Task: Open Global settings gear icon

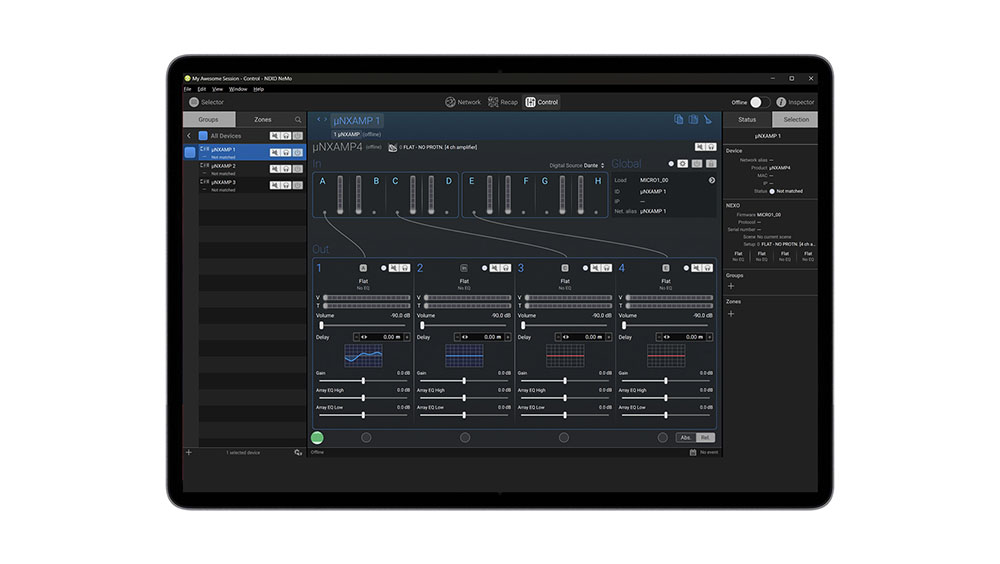Action: pos(682,164)
